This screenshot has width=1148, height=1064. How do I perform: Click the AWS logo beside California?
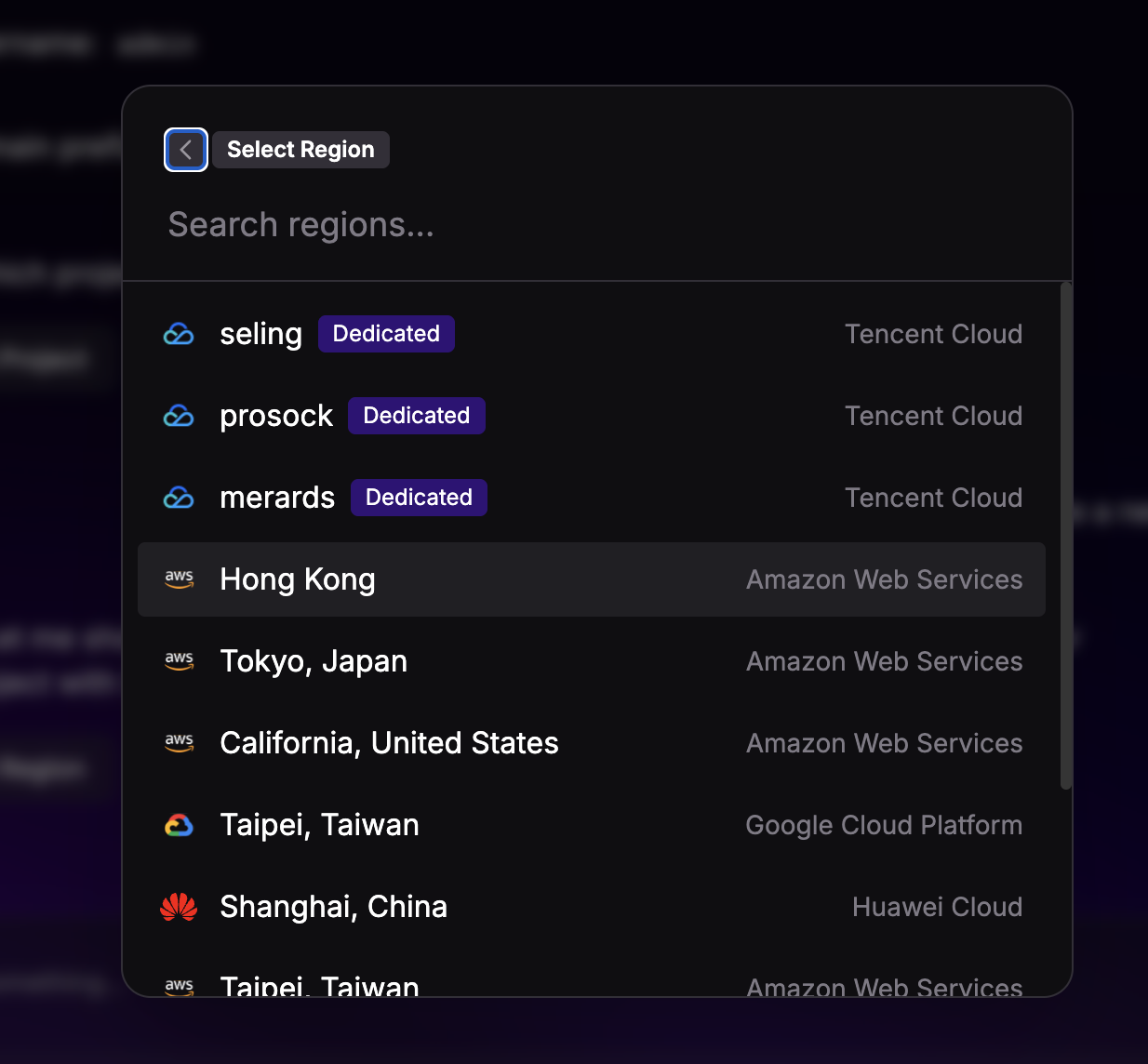click(179, 743)
